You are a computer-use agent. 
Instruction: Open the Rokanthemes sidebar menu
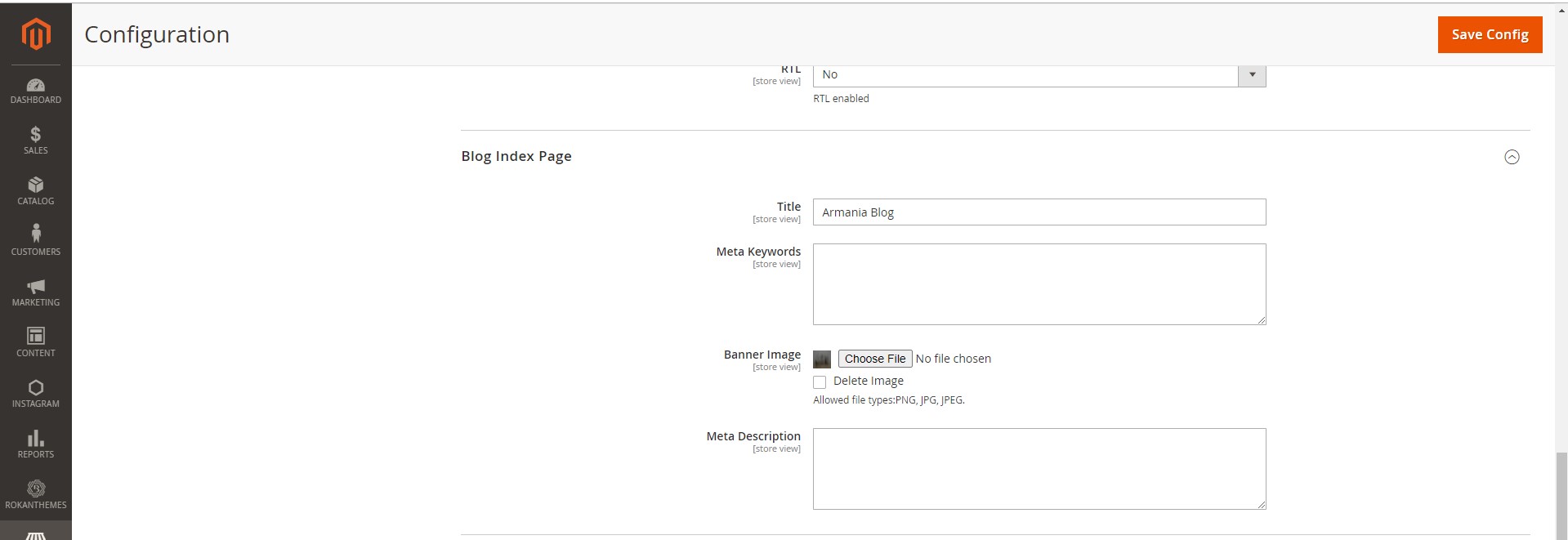tap(36, 495)
